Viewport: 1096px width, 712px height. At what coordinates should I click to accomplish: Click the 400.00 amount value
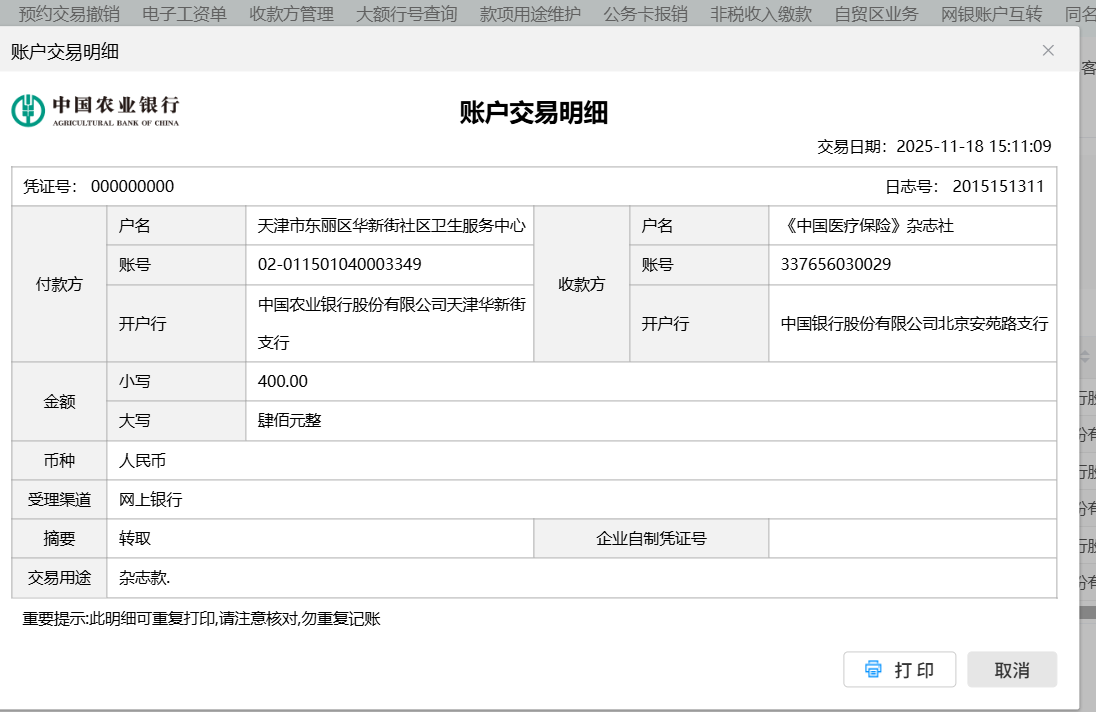(283, 381)
